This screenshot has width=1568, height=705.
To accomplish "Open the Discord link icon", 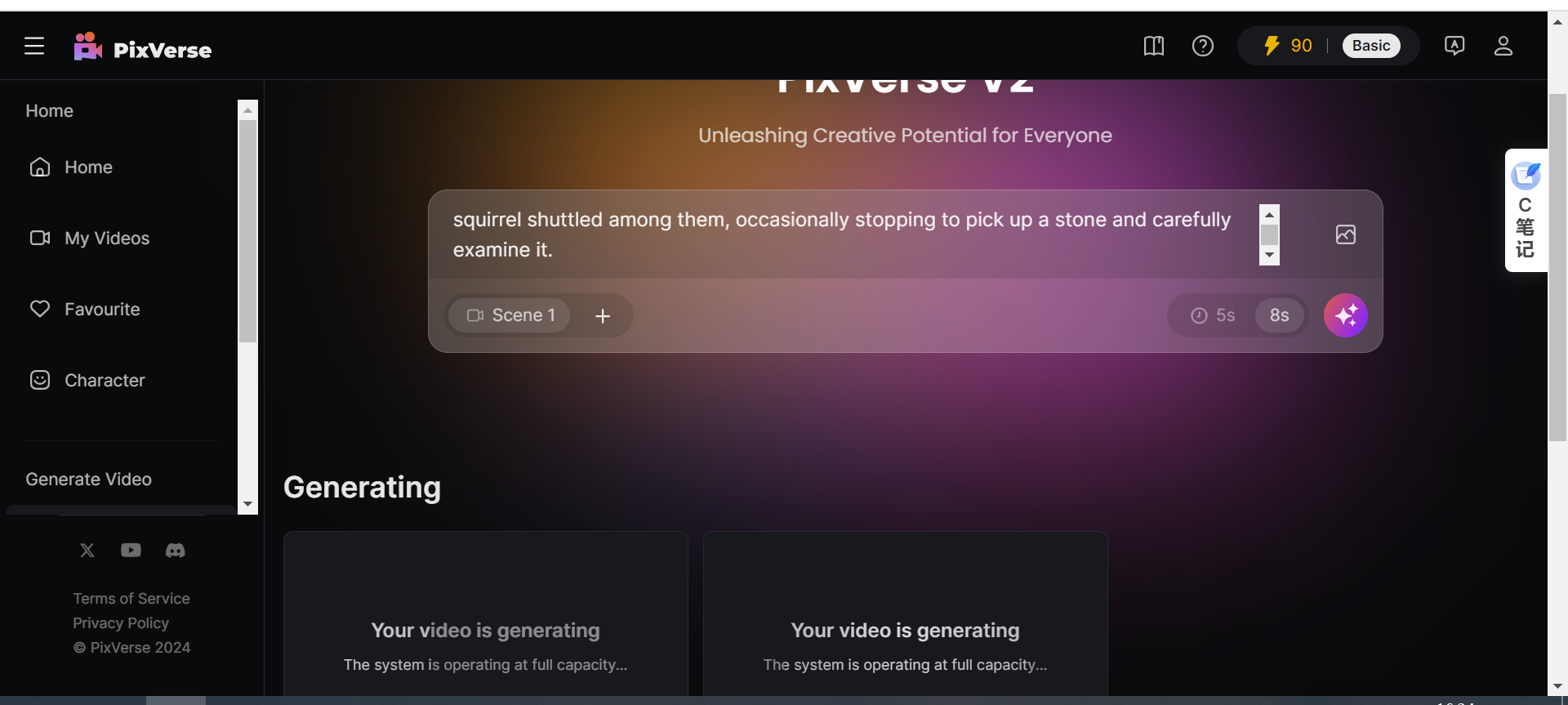I will (x=175, y=551).
